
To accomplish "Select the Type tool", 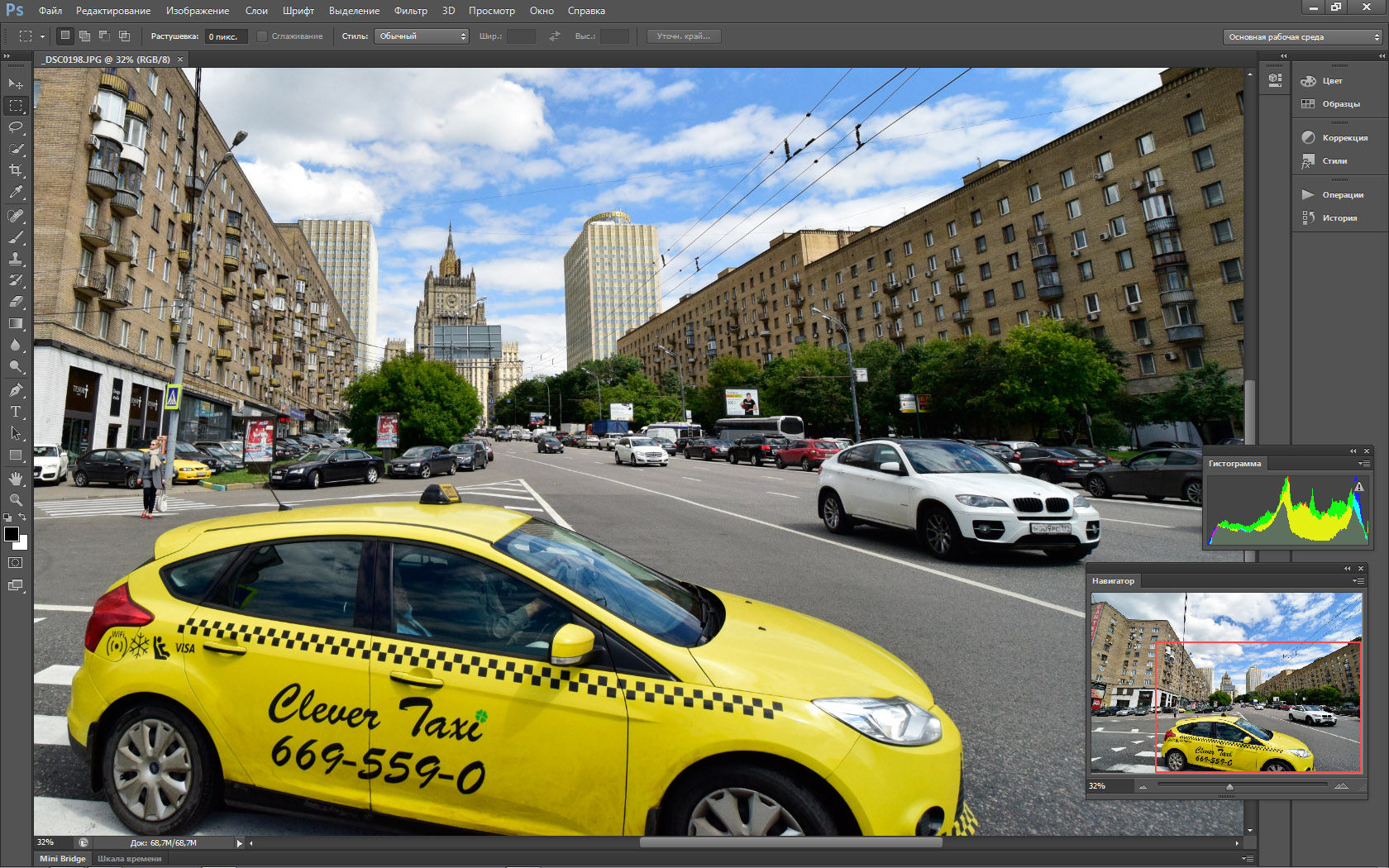I will [16, 412].
